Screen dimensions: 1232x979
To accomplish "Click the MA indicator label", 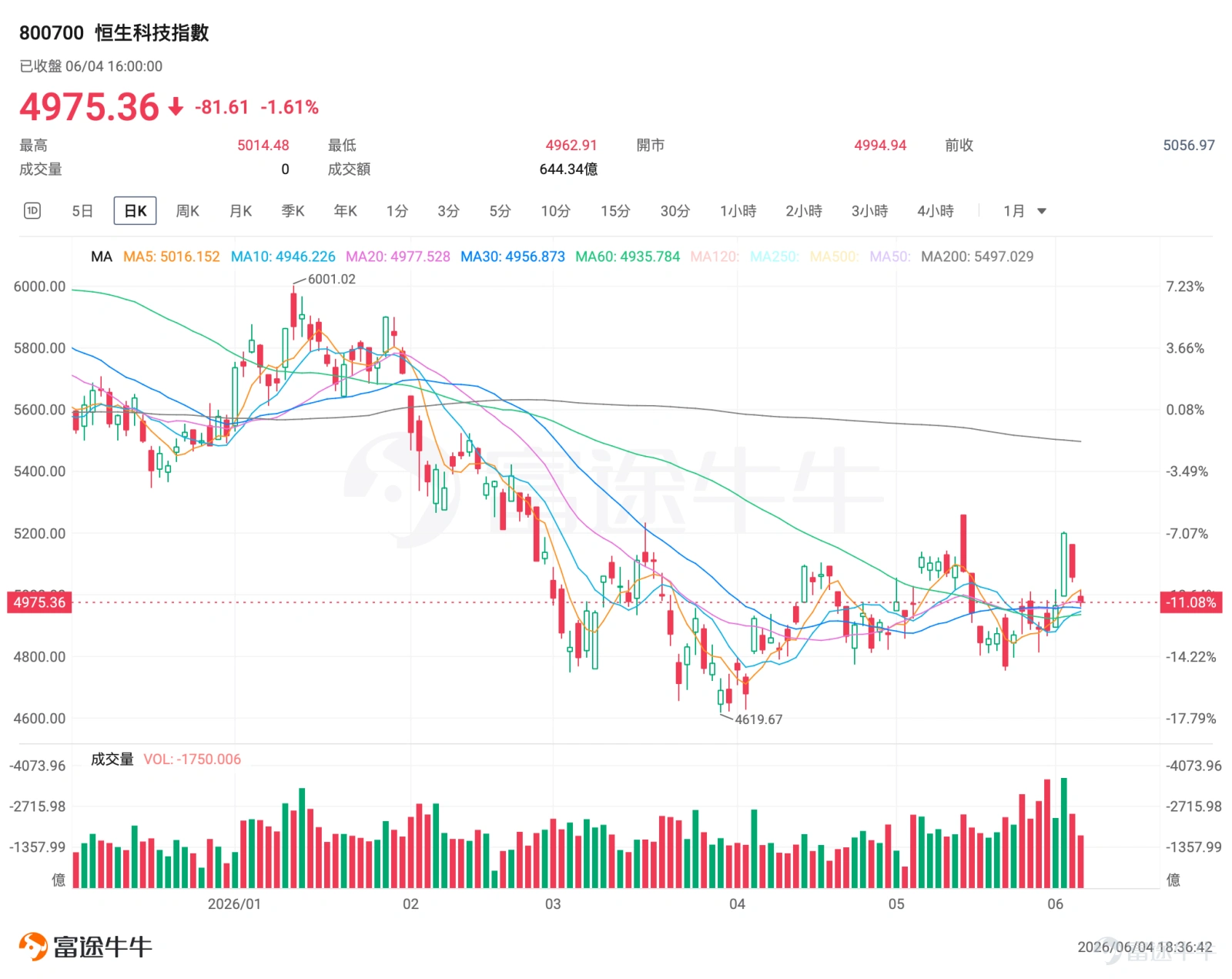I will click(102, 256).
